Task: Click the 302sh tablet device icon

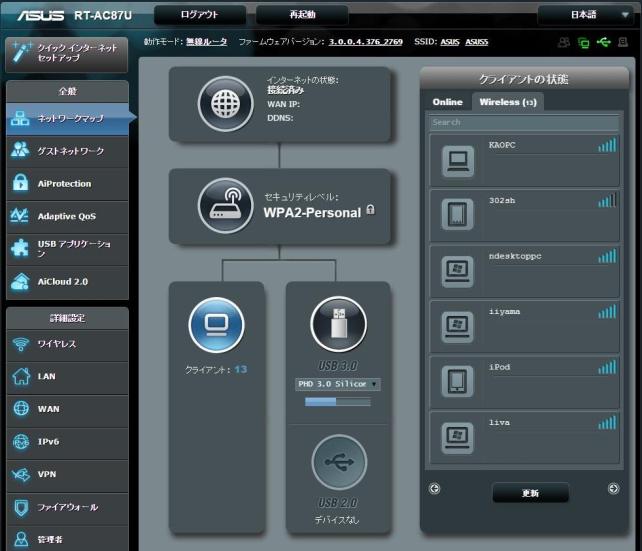Action: (x=457, y=215)
